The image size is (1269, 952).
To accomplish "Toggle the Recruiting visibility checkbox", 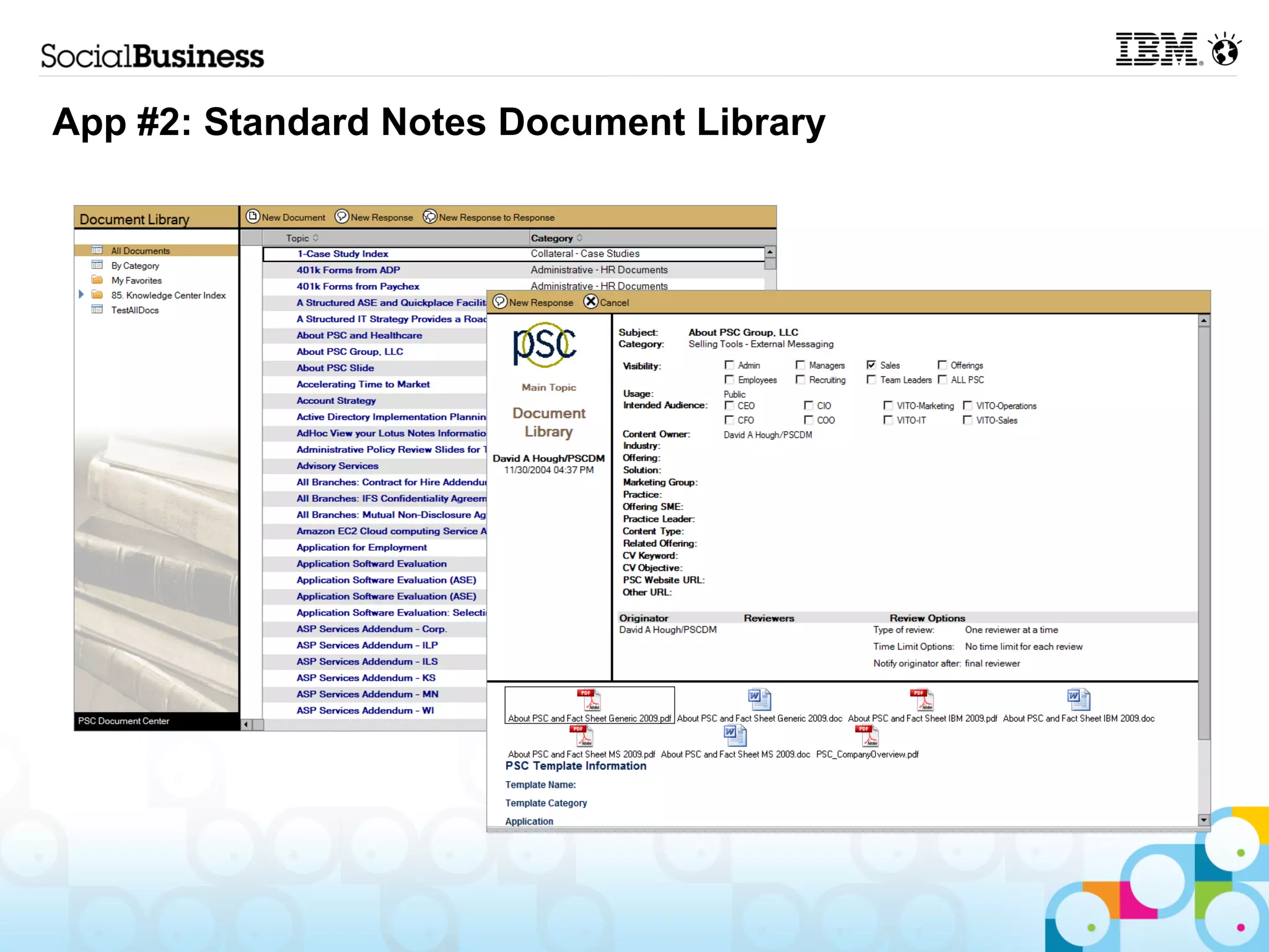I will 801,380.
